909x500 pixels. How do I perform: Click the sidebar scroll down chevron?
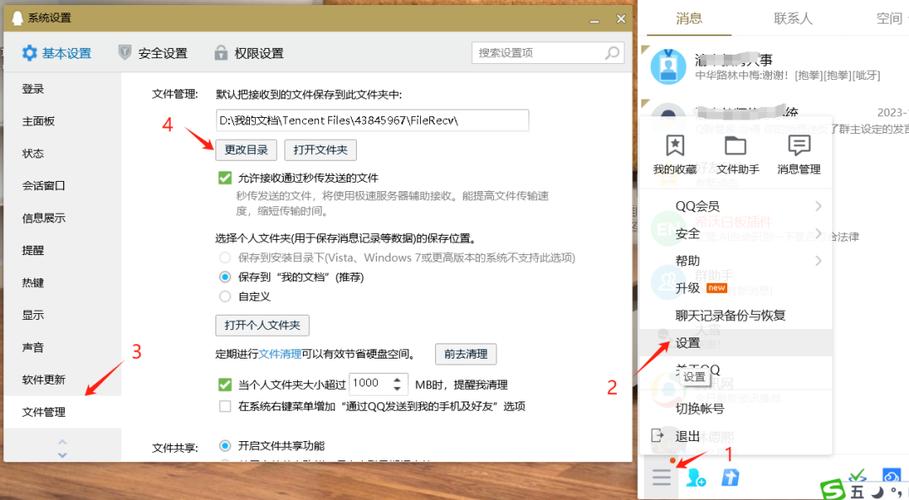(x=63, y=455)
